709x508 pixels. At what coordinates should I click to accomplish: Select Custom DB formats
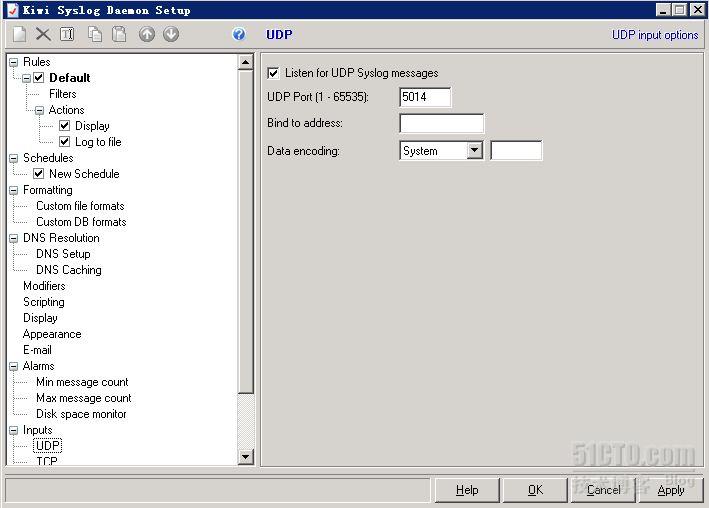pos(81,222)
